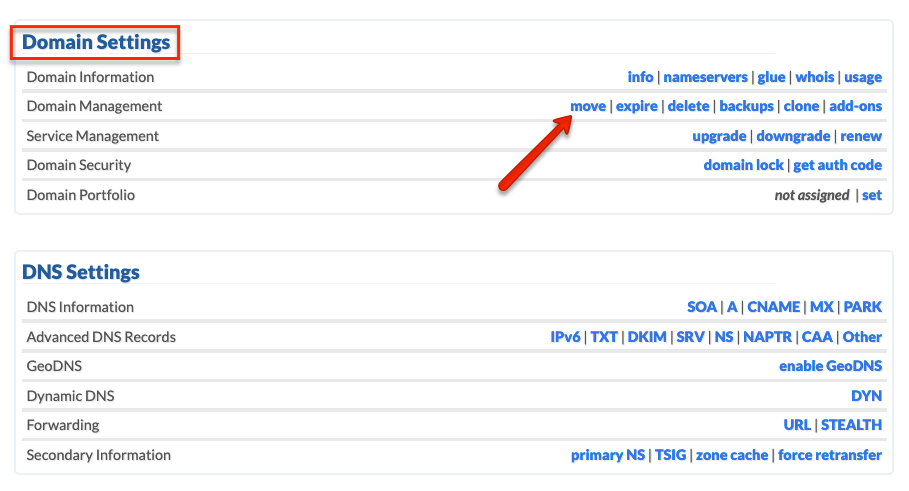Open the MX records link
This screenshot has width=909, height=491.
(x=821, y=307)
